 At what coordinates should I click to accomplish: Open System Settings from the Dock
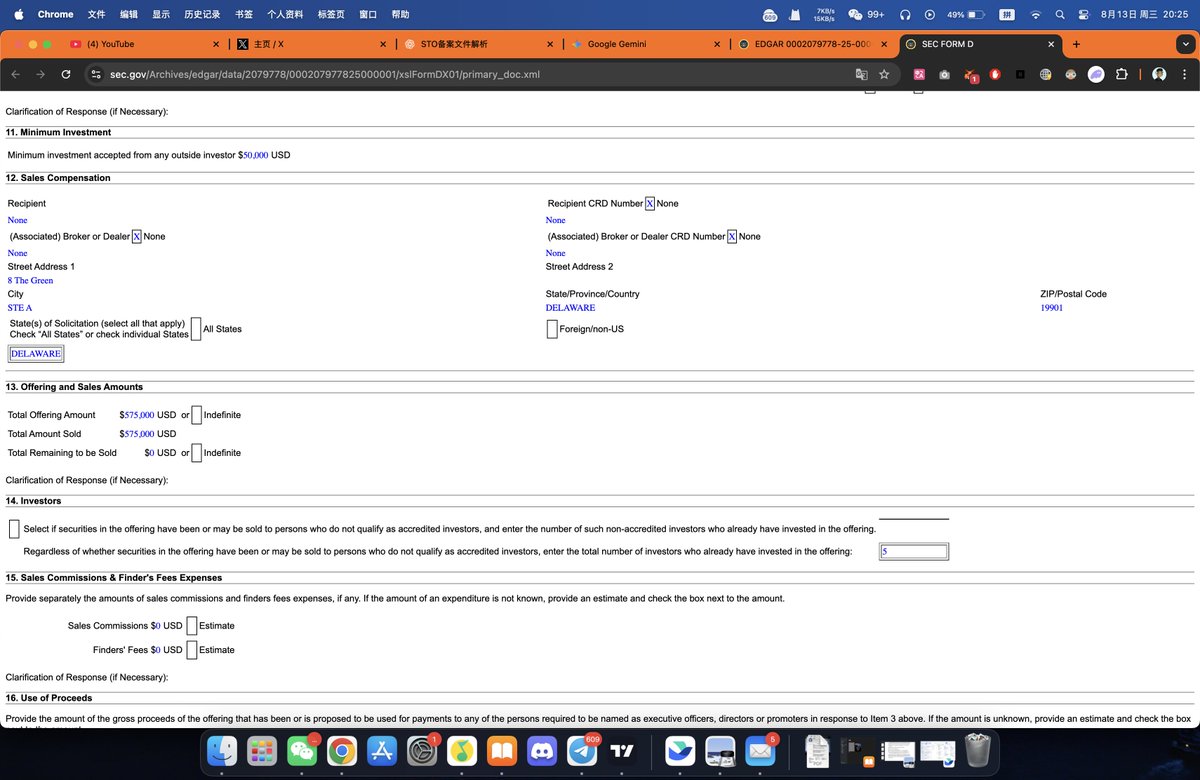tap(422, 750)
